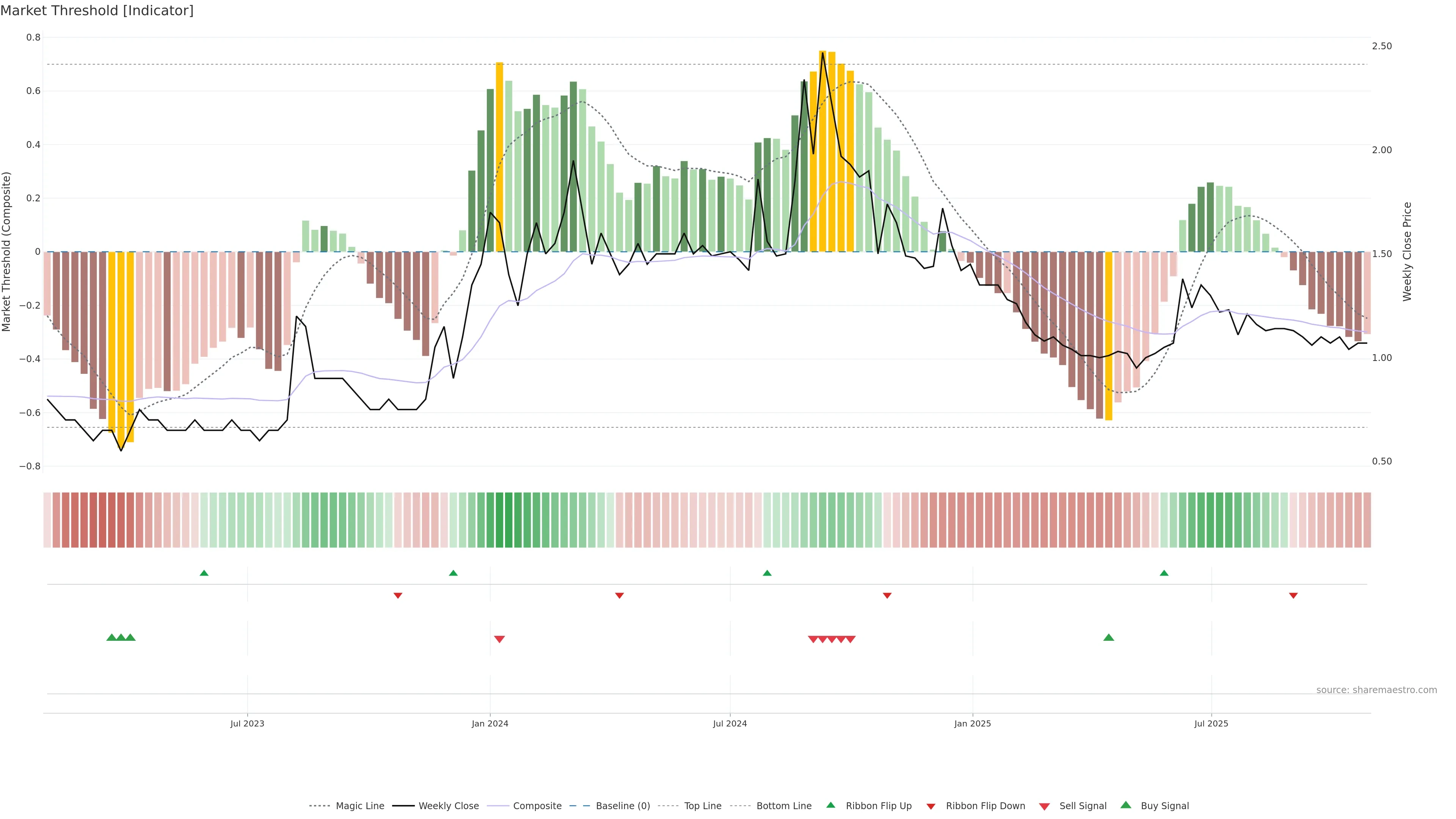The width and height of the screenshot is (1456, 819).
Task: Click the Baseline (0) legend entry
Action: click(622, 806)
